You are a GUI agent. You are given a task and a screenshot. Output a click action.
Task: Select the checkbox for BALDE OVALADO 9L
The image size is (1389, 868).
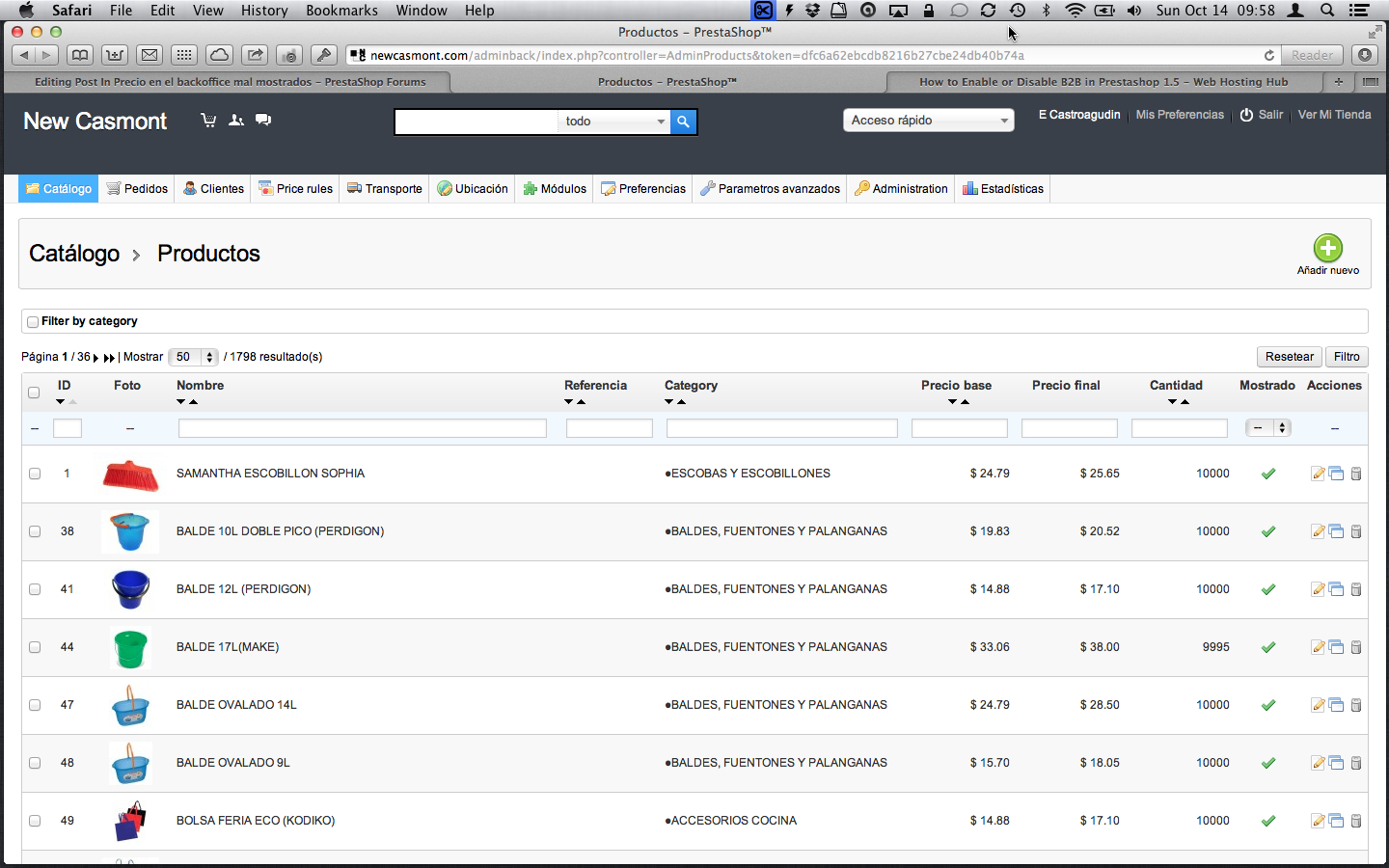[35, 763]
